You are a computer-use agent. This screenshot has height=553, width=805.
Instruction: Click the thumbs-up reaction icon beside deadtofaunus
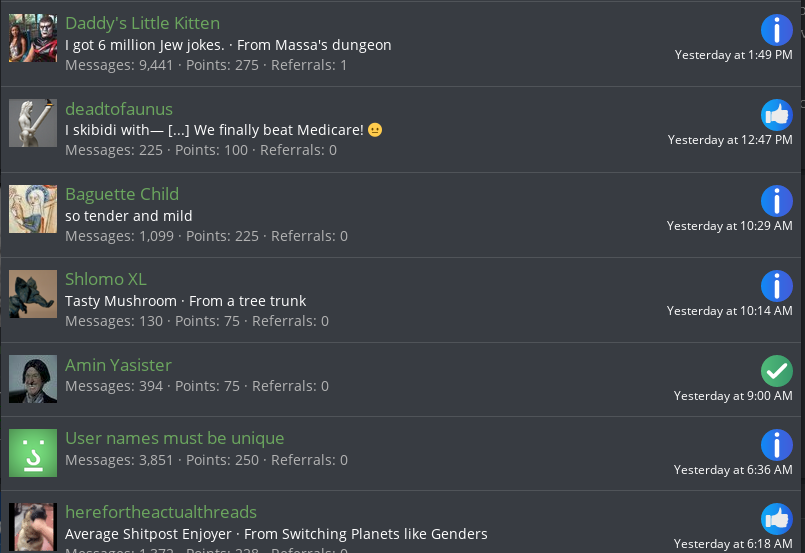click(x=776, y=115)
